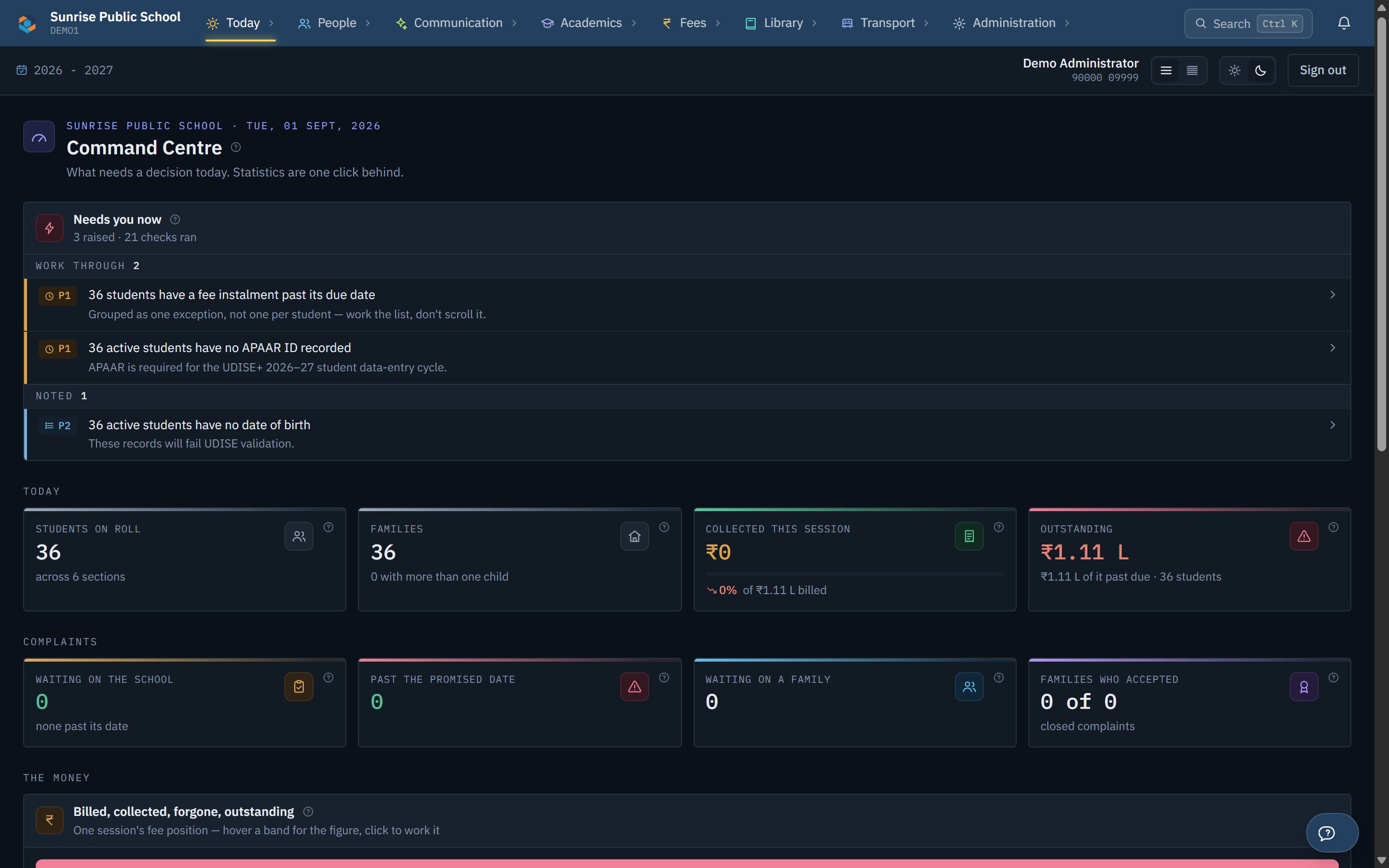The image size is (1389, 868).
Task: Open 36 students fee instalment past due alert
Action: (x=687, y=304)
